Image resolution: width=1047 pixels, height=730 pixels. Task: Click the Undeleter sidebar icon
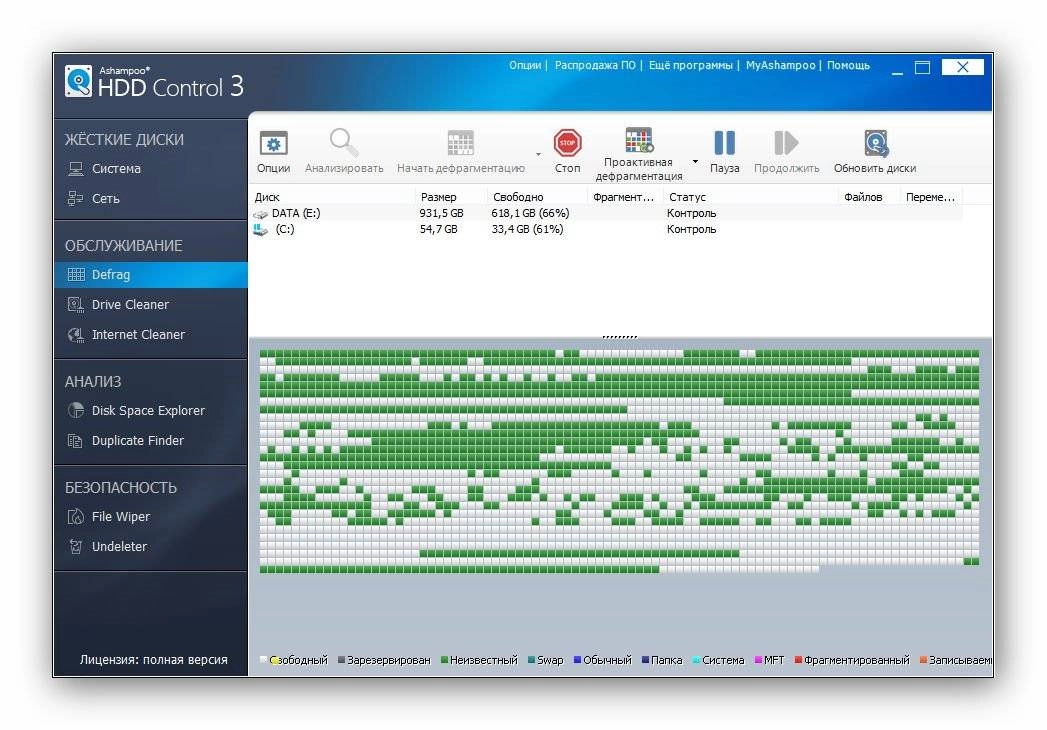point(75,546)
